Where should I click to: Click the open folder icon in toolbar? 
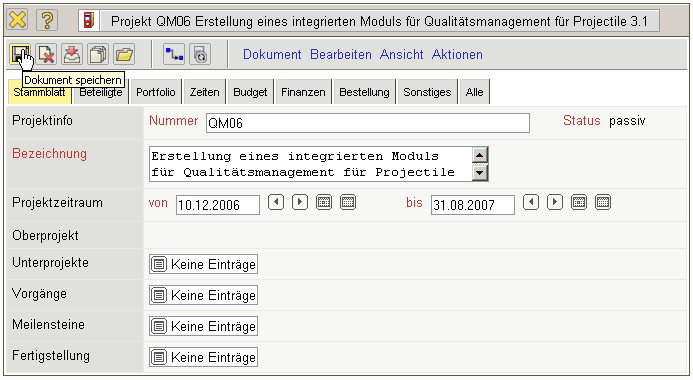[124, 55]
